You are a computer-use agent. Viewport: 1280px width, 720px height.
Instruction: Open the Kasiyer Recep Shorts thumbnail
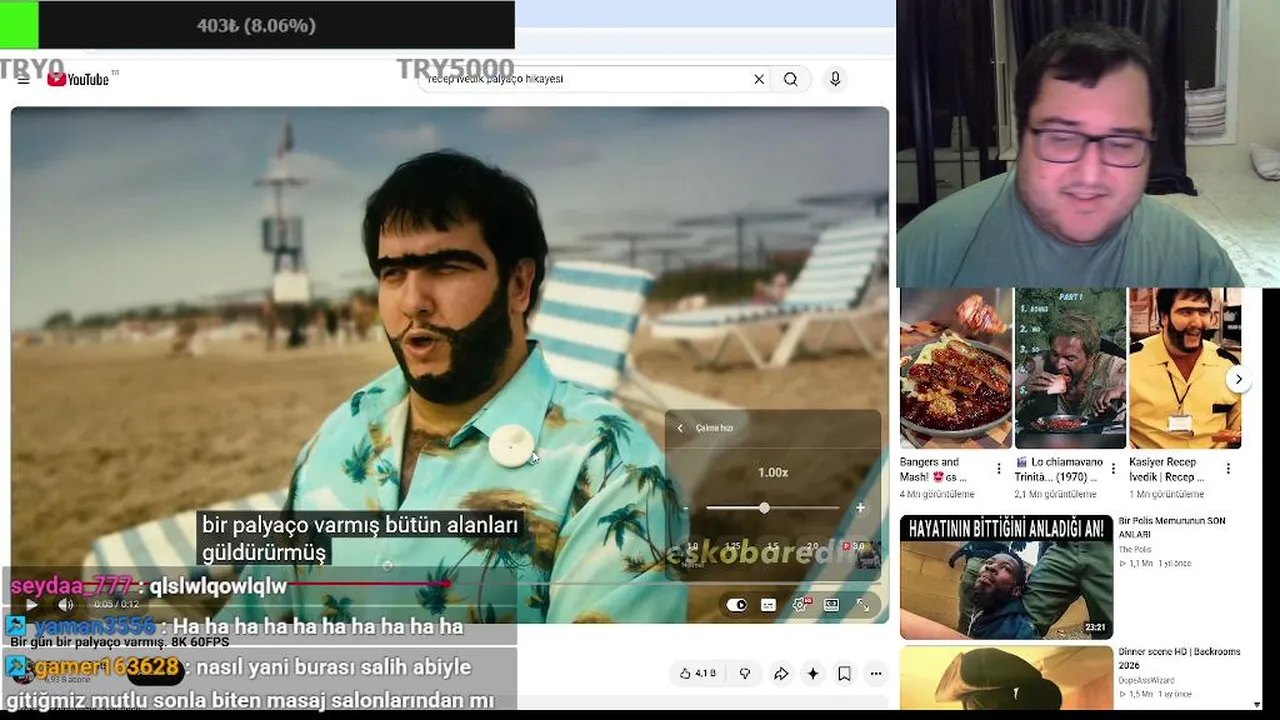[x=1185, y=368]
